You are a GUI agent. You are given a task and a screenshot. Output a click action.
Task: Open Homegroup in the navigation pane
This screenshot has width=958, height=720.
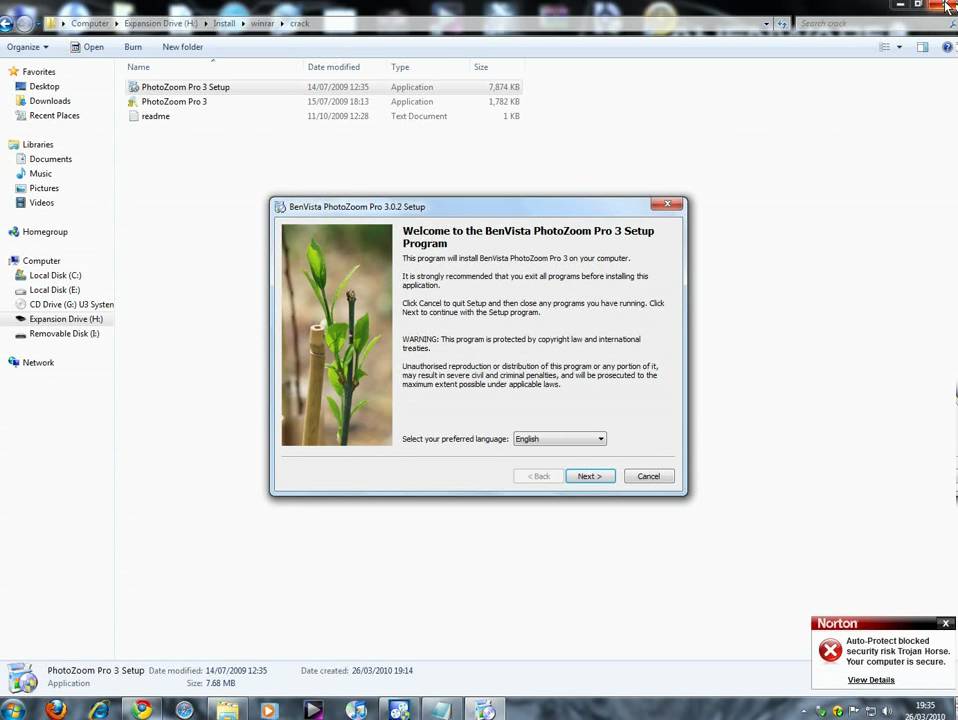coord(45,232)
